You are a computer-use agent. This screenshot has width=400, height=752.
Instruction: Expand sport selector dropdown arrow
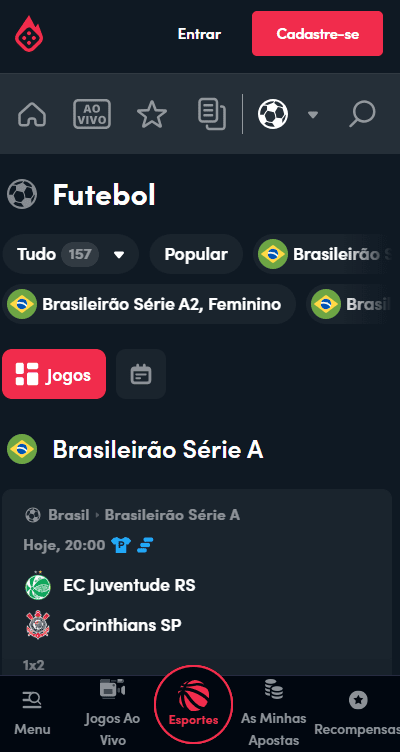313,115
